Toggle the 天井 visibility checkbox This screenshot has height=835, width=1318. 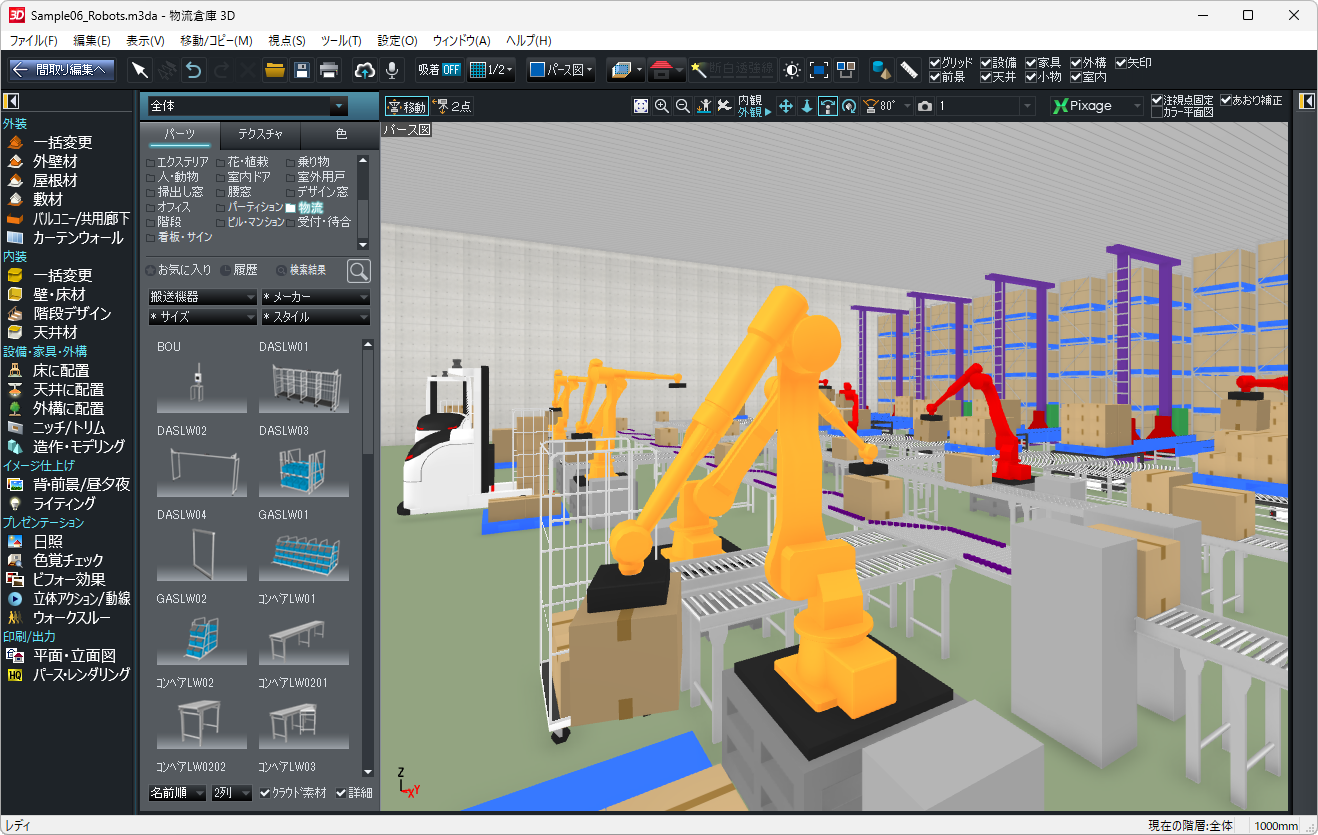(986, 77)
